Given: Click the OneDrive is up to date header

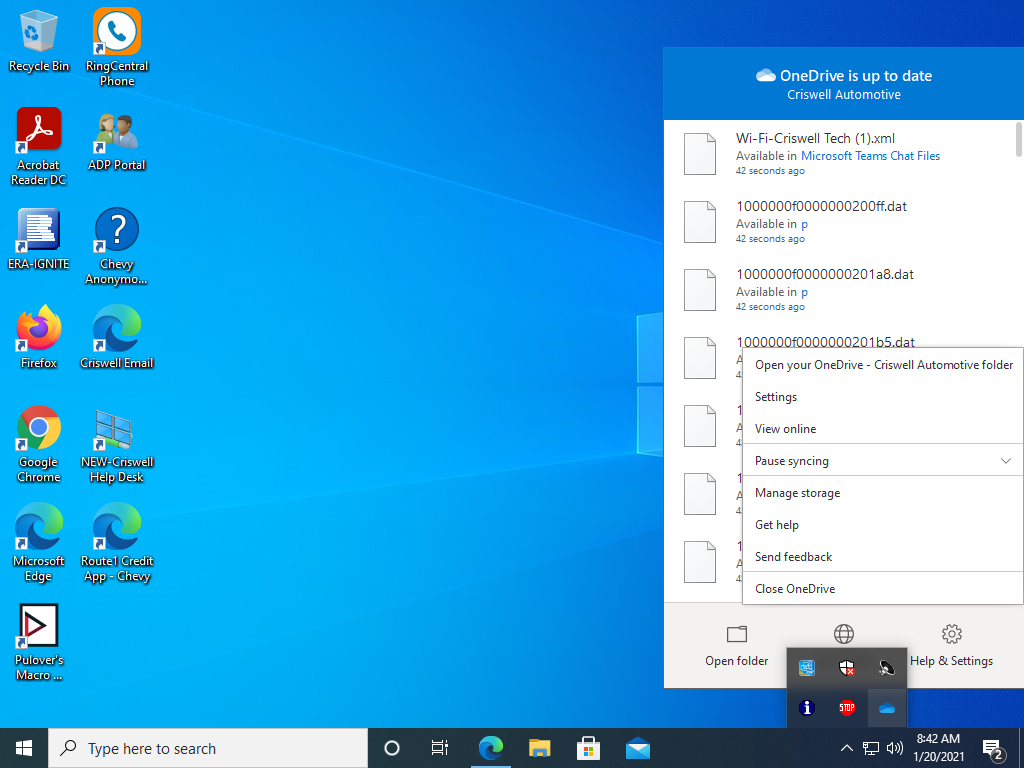Looking at the screenshot, I should point(844,84).
